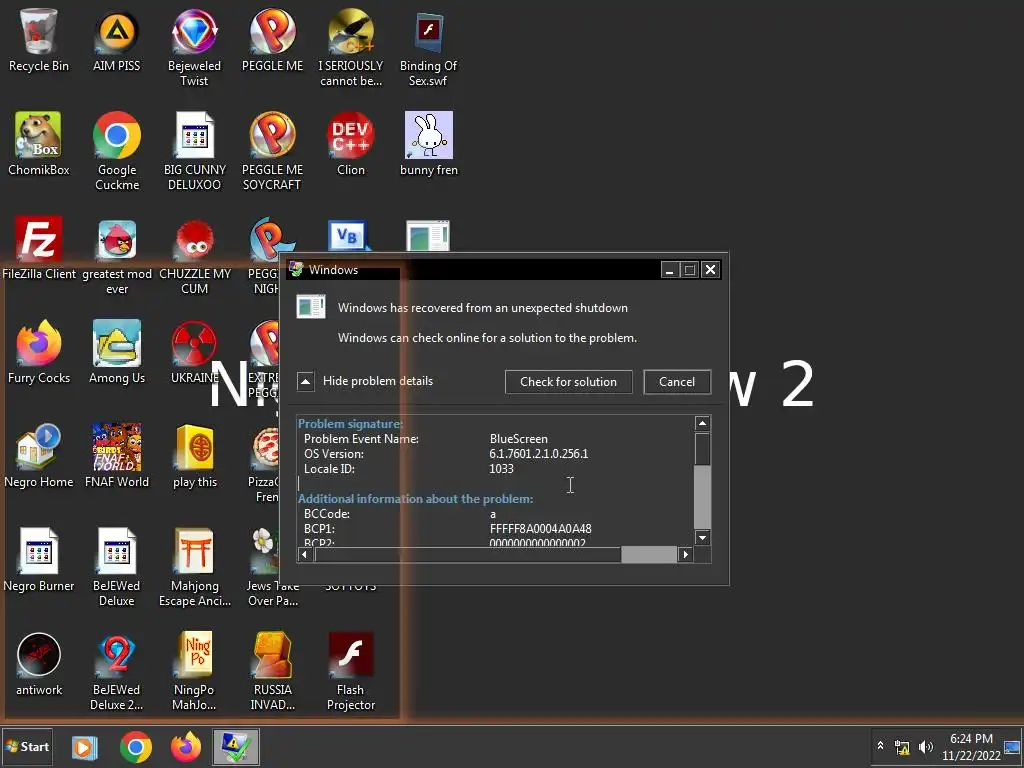1024x768 pixels.
Task: Select the 'play this' mahjong tile icon
Action: tap(195, 456)
